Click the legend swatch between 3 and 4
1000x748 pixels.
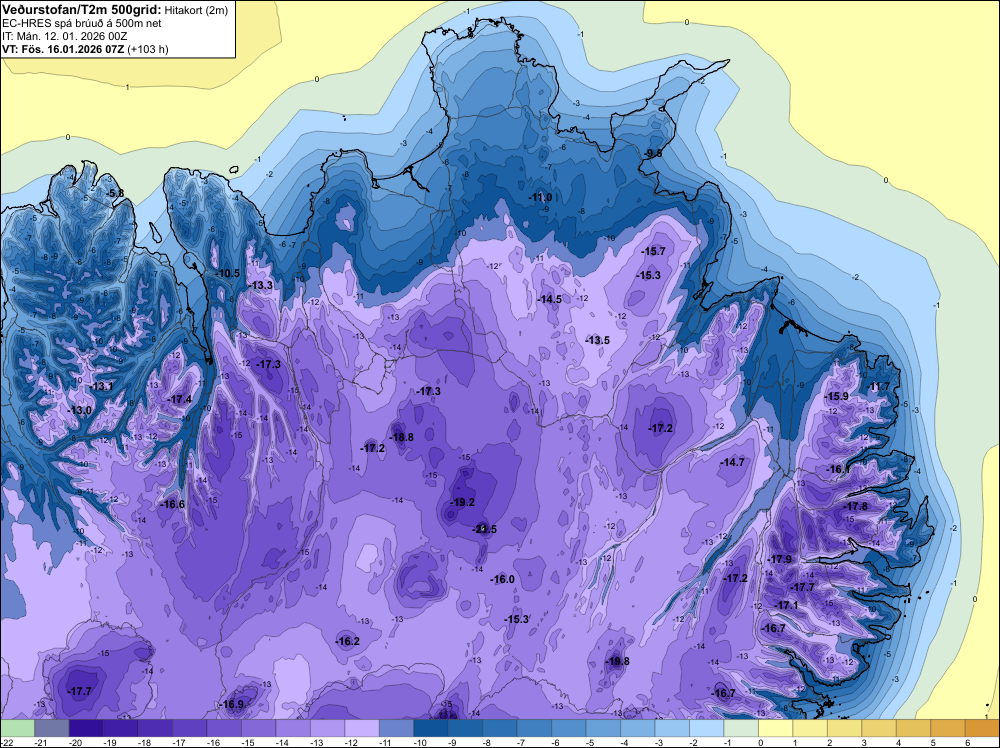tap(879, 728)
